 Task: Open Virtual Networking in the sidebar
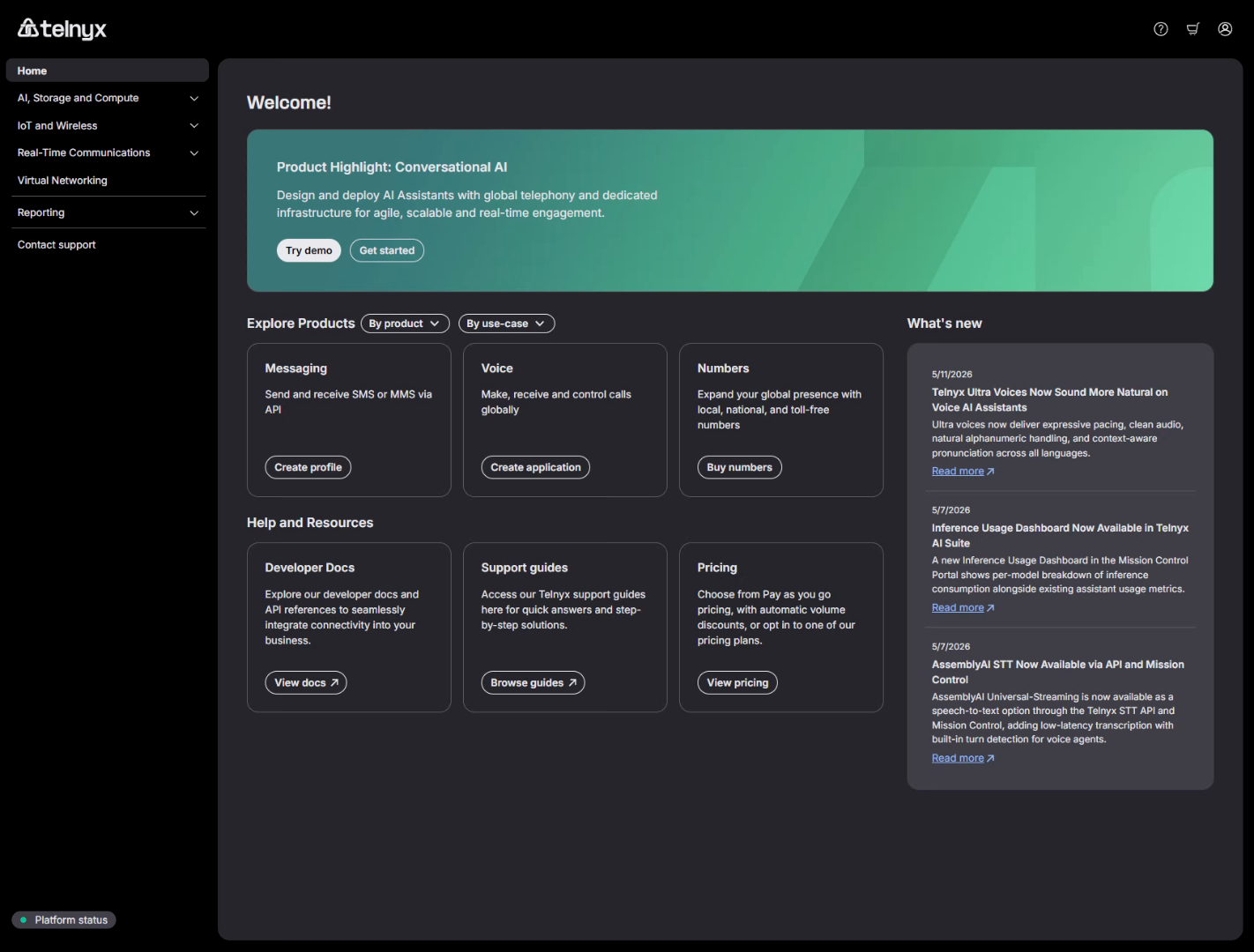(108, 181)
